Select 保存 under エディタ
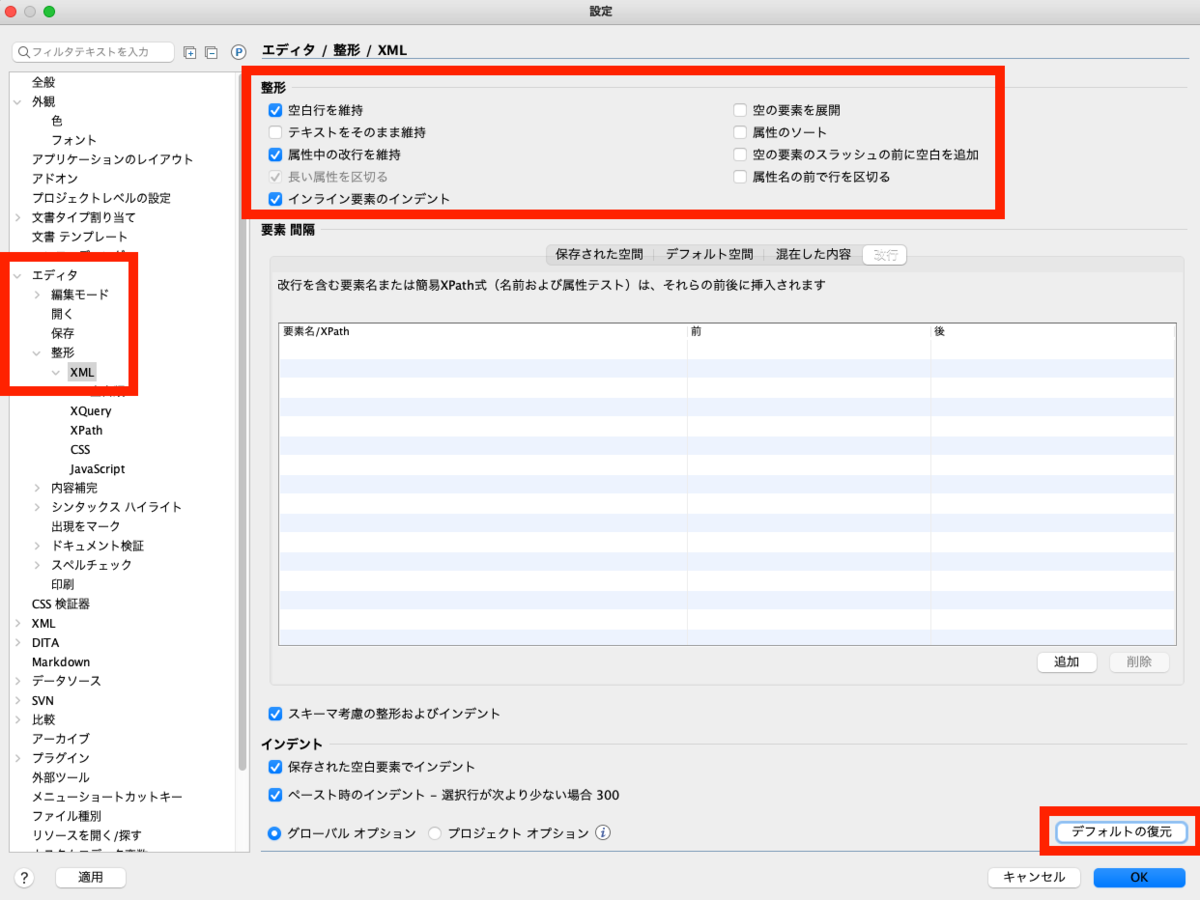The height and width of the screenshot is (900, 1200). coord(62,333)
